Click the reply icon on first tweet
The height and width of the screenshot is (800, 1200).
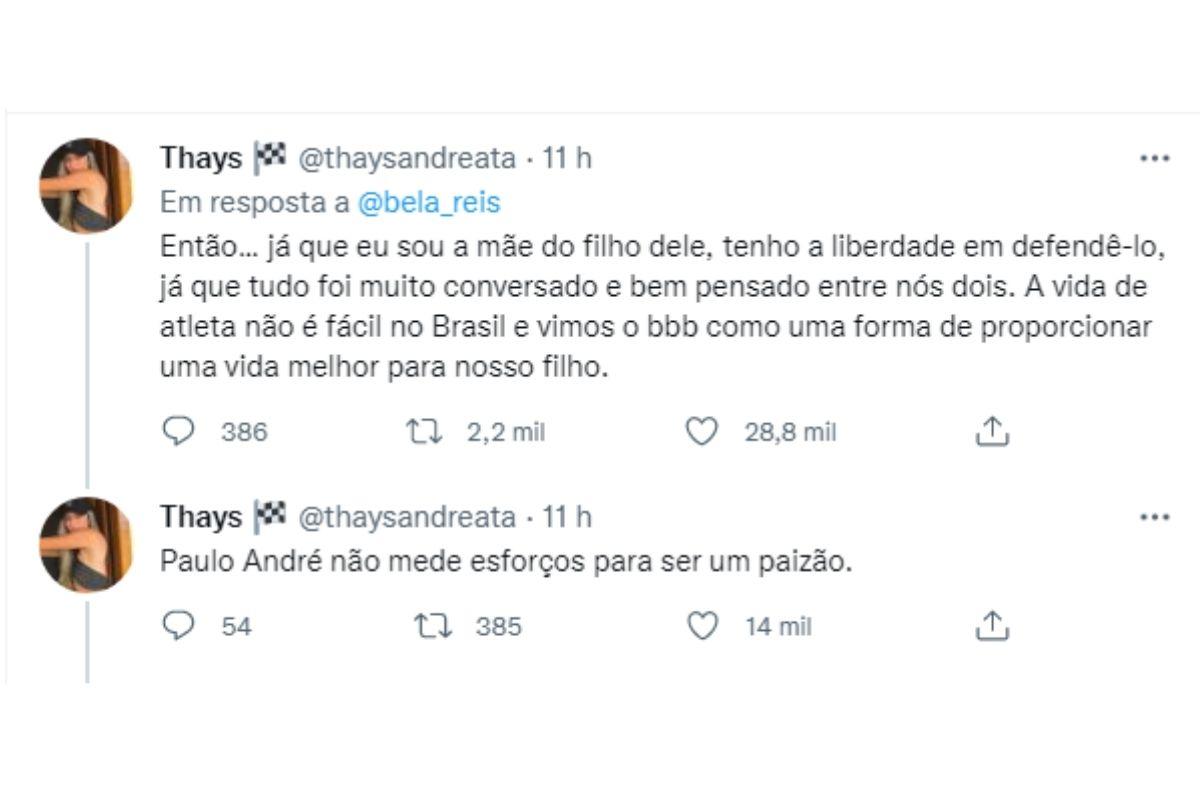click(x=177, y=431)
